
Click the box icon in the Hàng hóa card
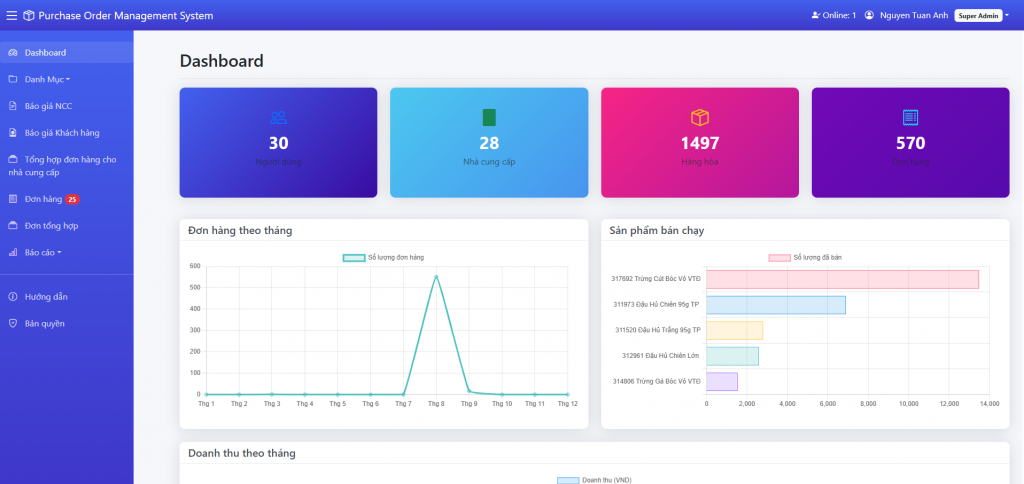click(x=700, y=118)
